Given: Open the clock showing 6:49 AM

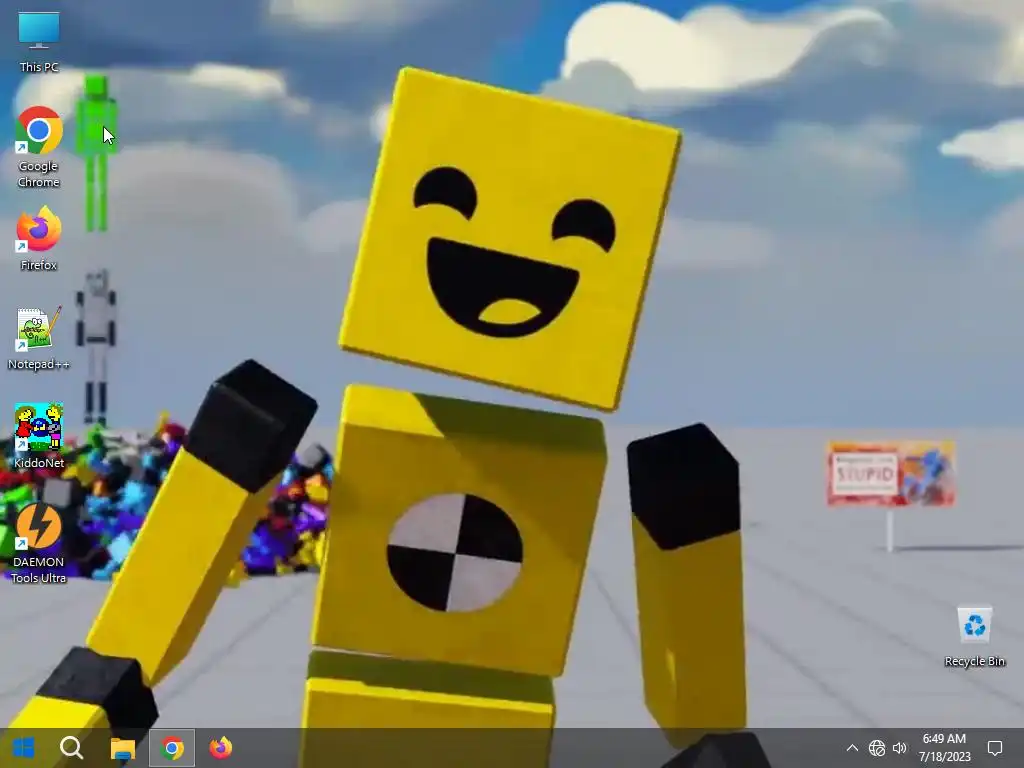Looking at the screenshot, I should 944,748.
